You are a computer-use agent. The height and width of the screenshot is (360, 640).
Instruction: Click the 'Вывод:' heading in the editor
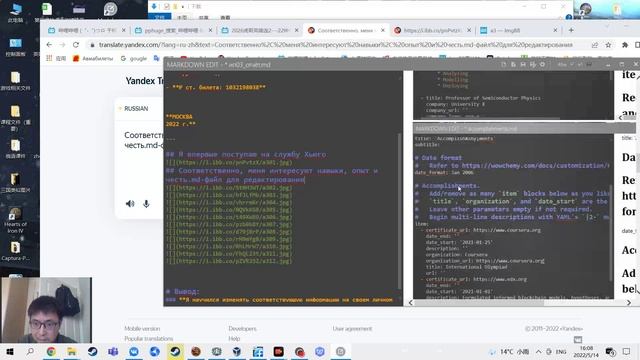pos(182,291)
